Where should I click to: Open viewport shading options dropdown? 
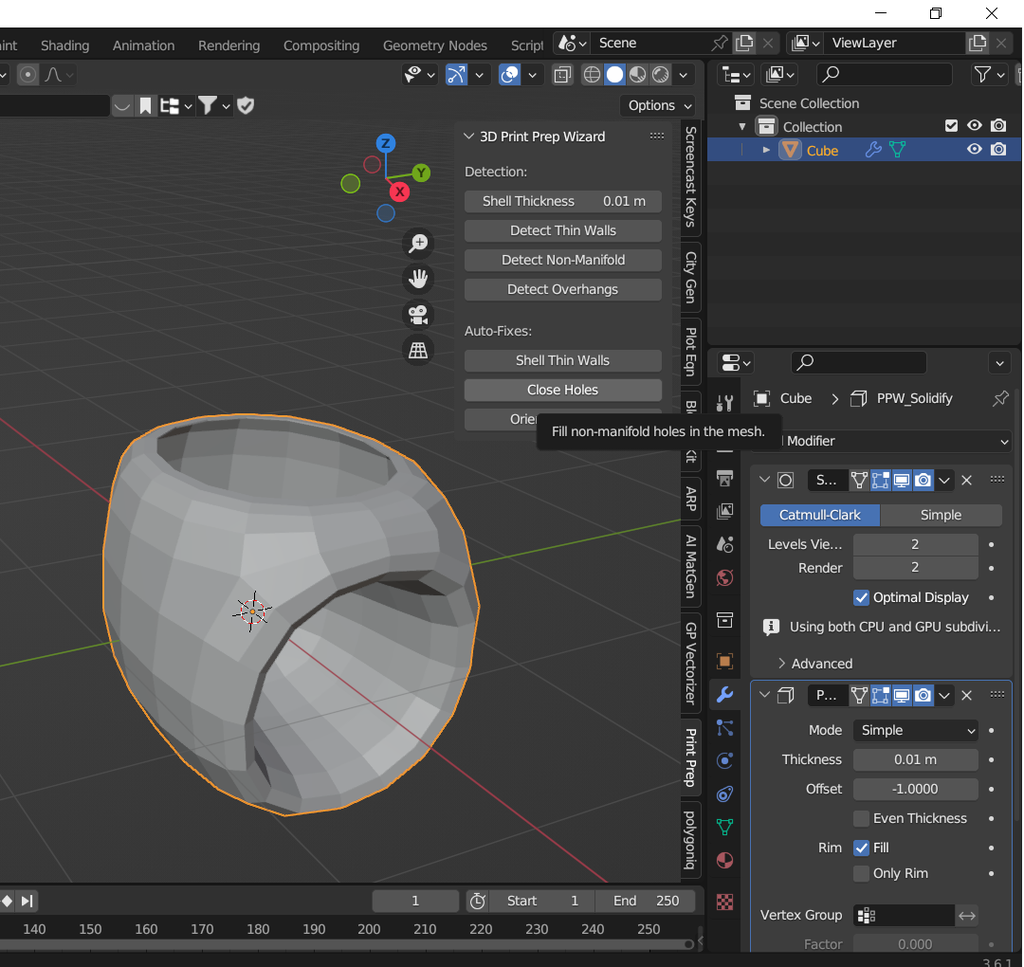click(683, 75)
